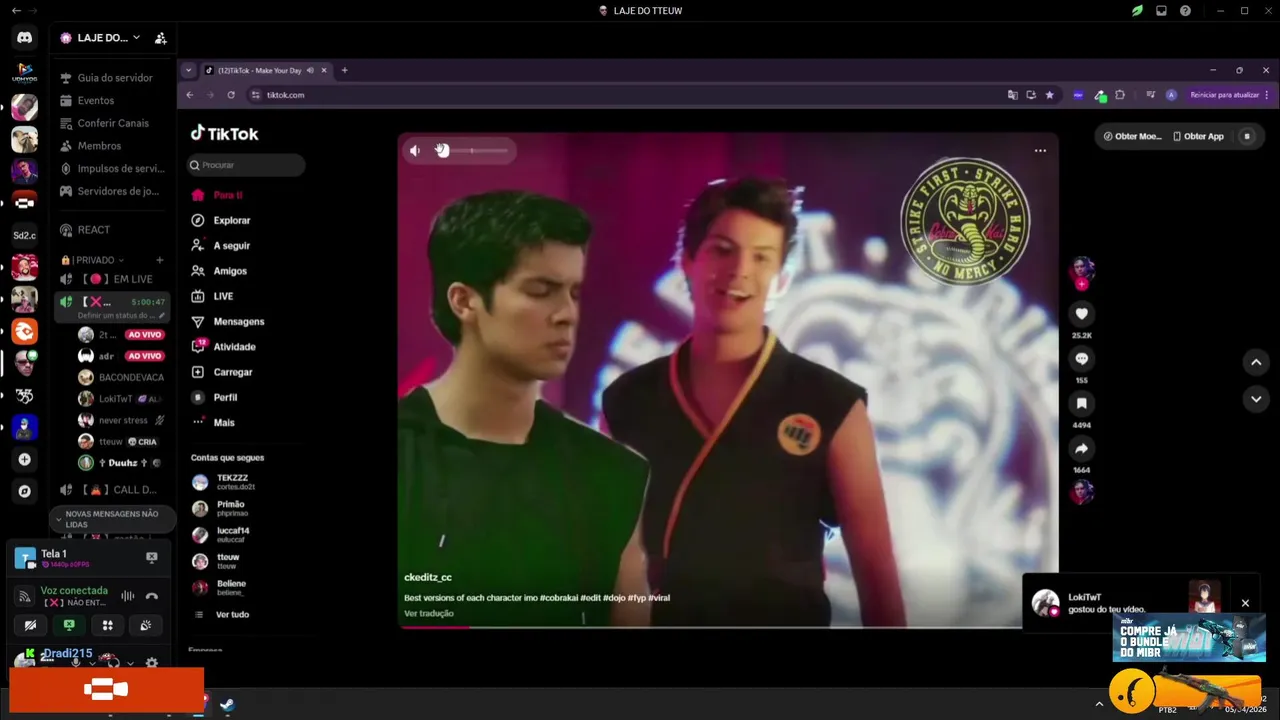Follow creator with the plus badge

pyautogui.click(x=1081, y=284)
